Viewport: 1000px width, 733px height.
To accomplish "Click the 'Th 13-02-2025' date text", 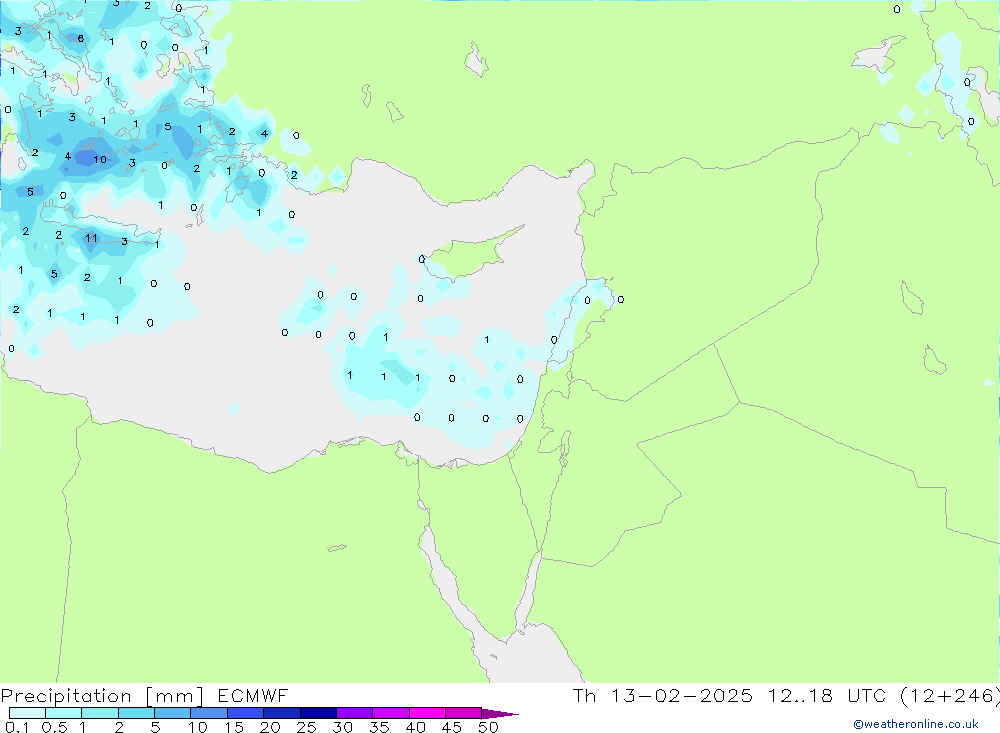I will pyautogui.click(x=663, y=696).
